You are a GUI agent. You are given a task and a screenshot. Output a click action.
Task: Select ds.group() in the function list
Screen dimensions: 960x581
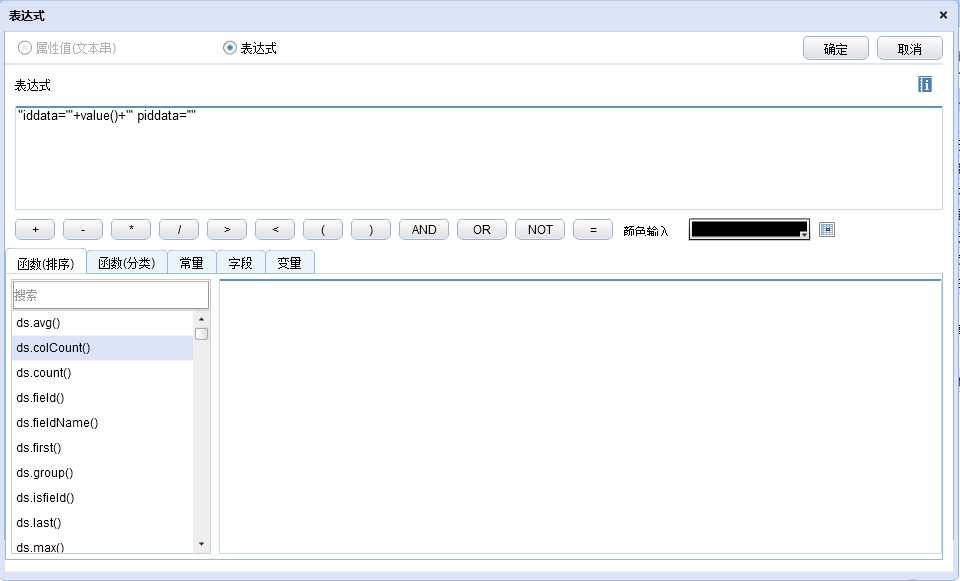[102, 473]
